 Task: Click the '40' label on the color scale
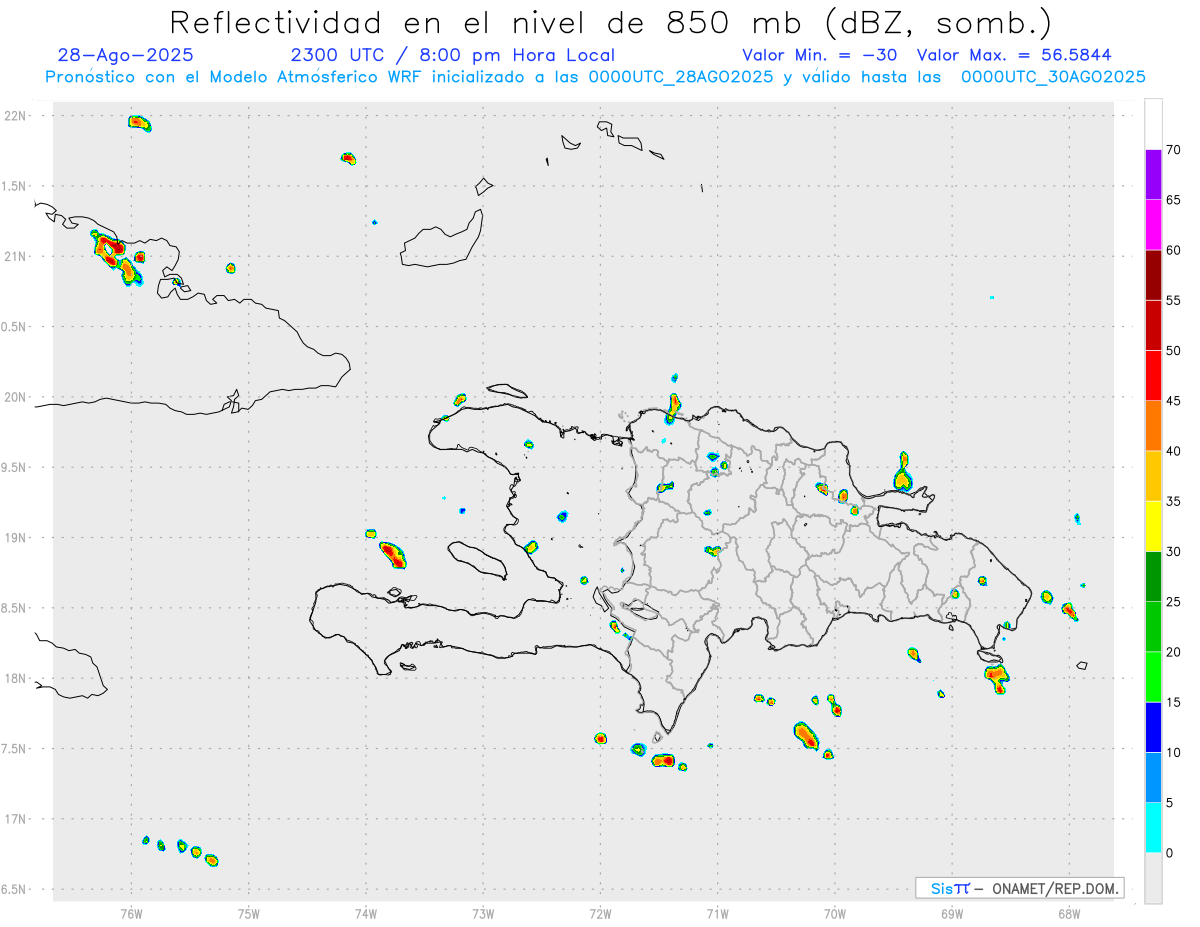tap(1173, 451)
